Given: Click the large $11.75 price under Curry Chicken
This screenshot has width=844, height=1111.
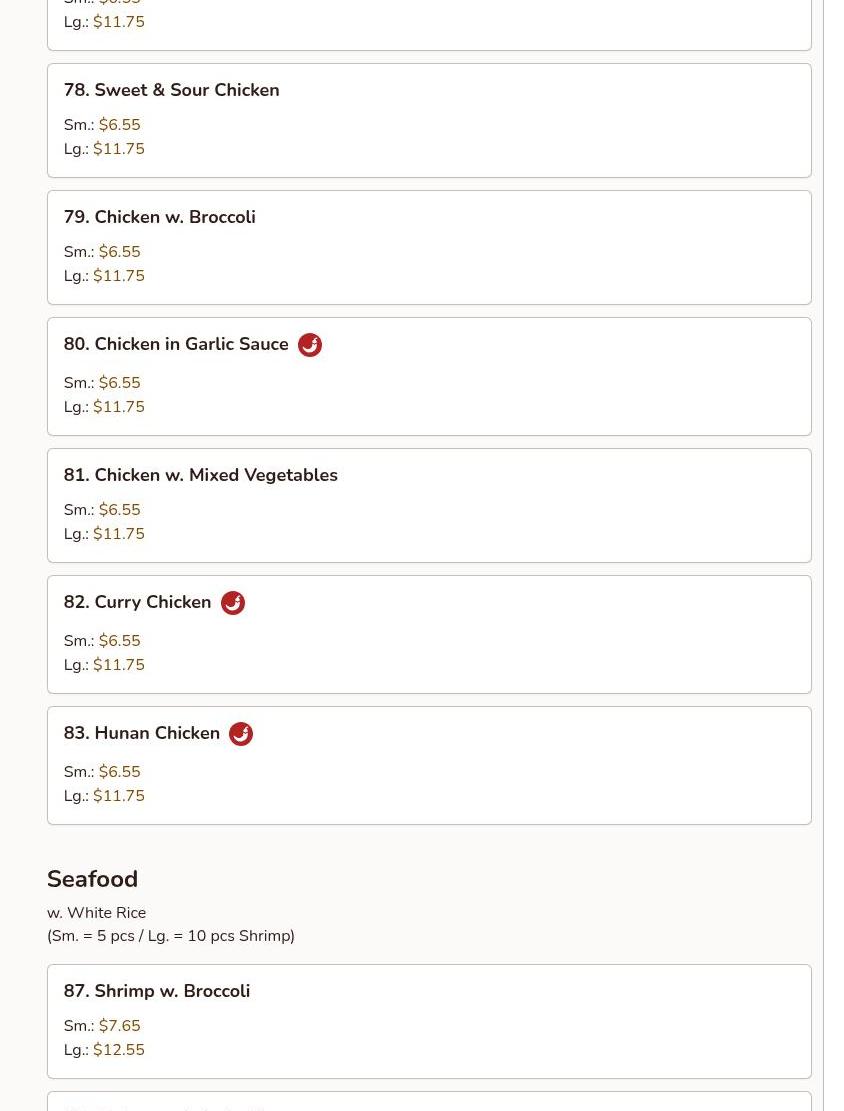Looking at the screenshot, I should click(118, 665).
